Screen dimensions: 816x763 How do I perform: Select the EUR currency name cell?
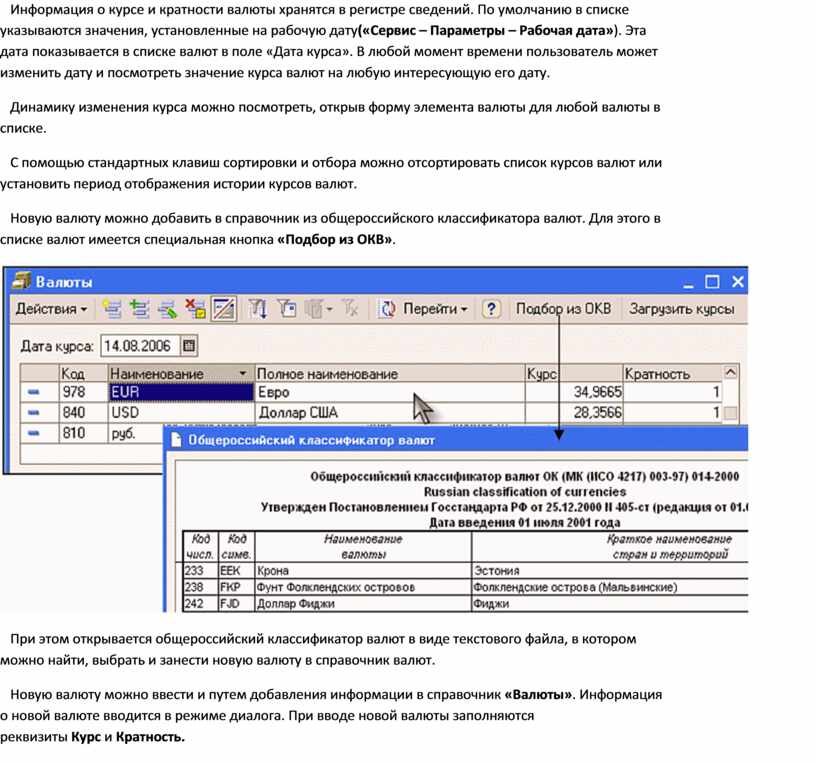coord(181,392)
